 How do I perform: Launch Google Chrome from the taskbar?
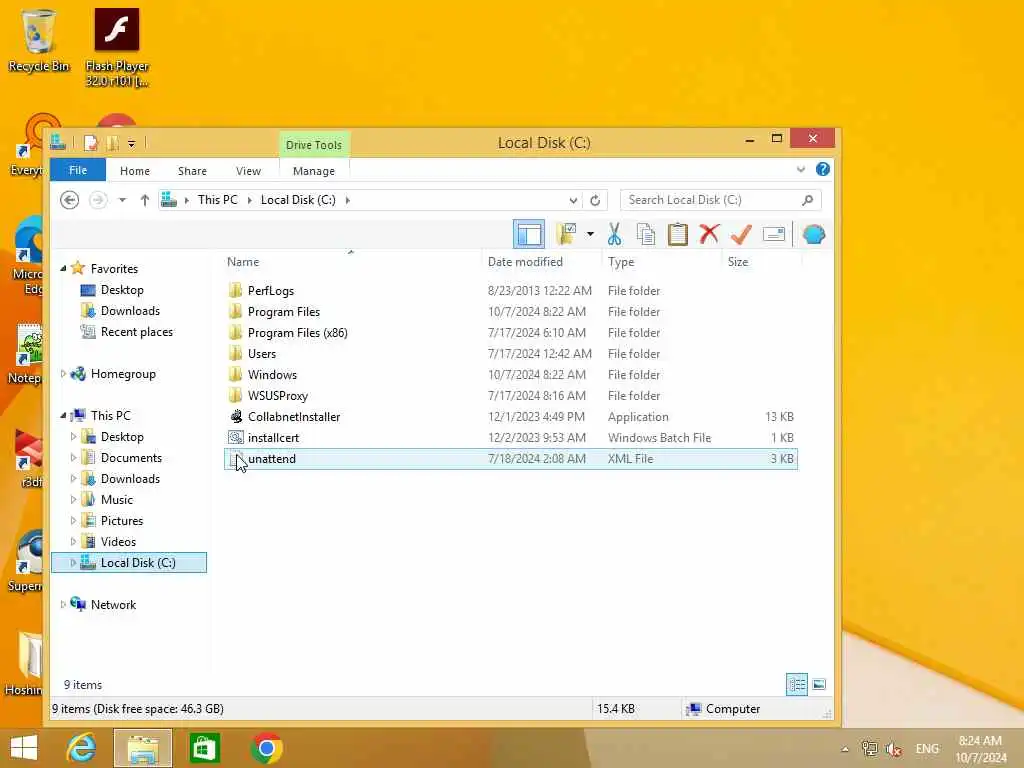point(266,748)
